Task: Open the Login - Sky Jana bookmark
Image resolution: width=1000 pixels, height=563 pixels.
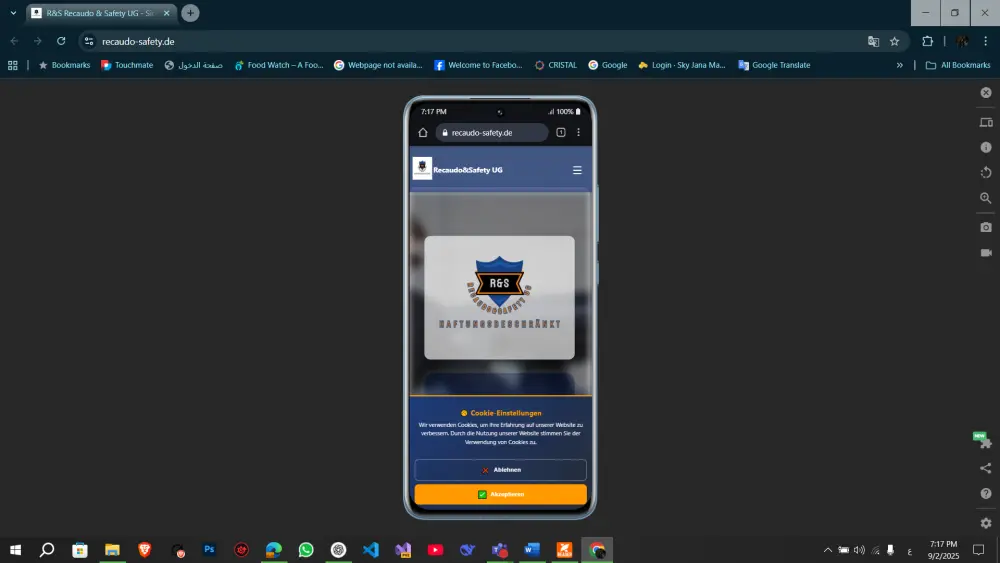Action: [x=682, y=65]
